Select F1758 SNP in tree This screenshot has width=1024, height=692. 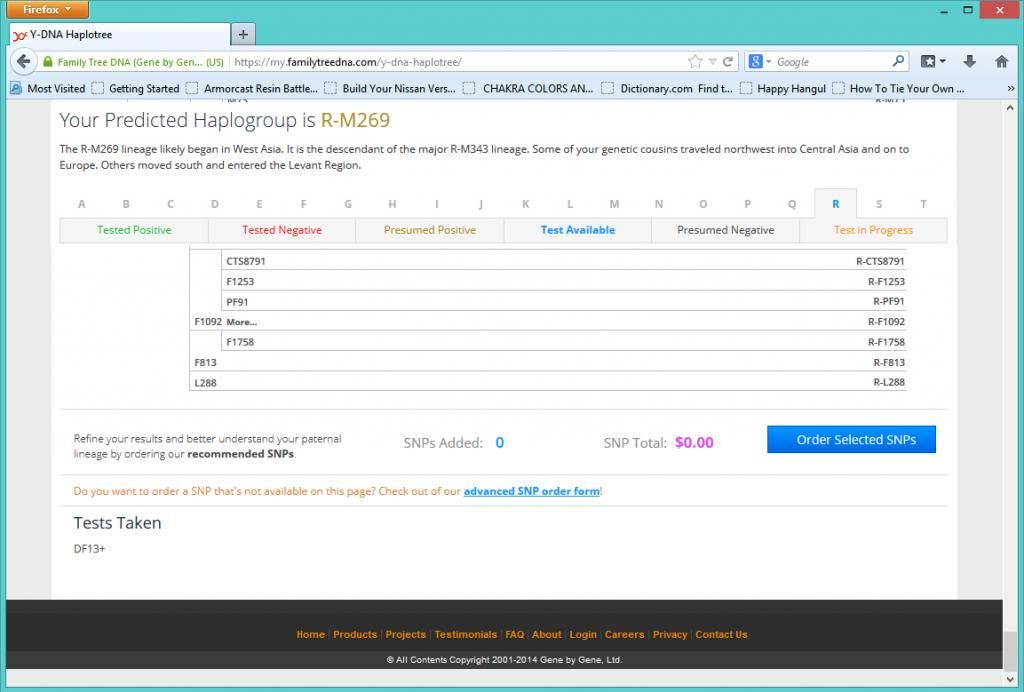pos(240,342)
